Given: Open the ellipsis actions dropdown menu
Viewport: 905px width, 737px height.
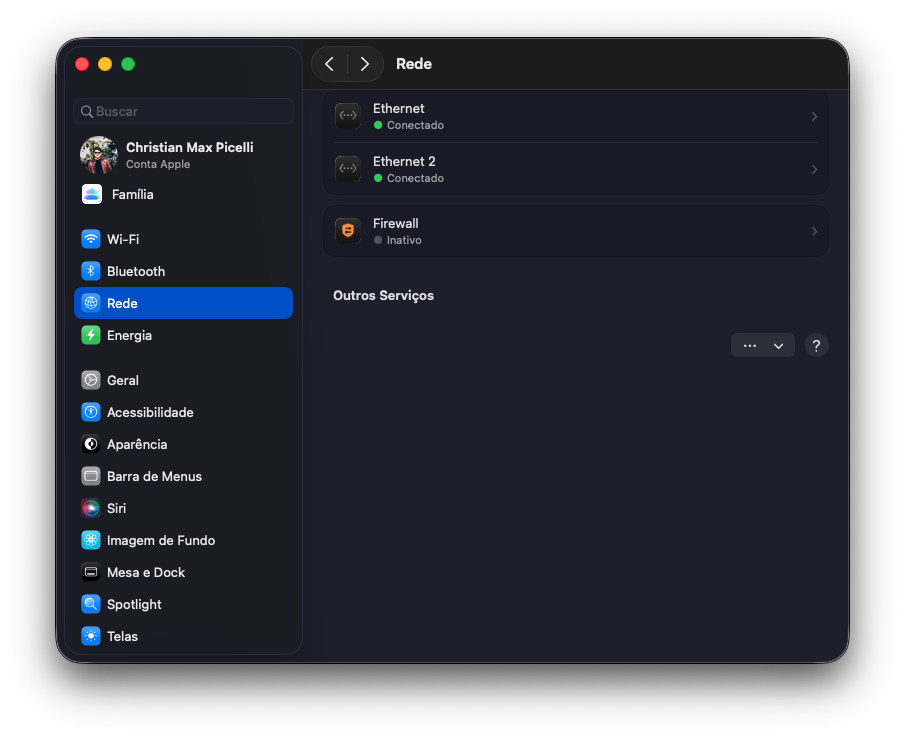Looking at the screenshot, I should [762, 346].
